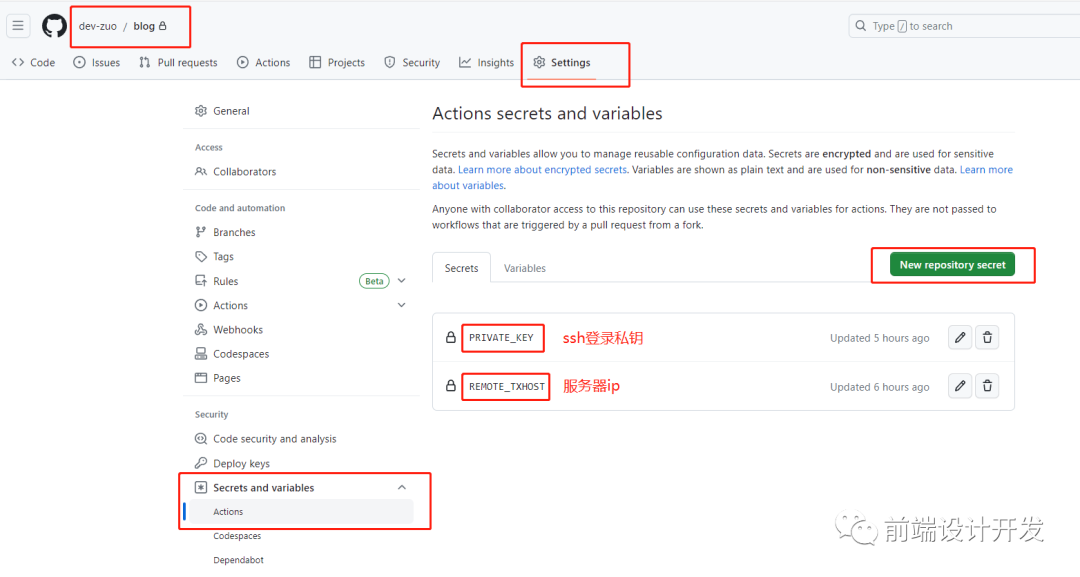Edit the REMOTE_TXHOST secret with pencil icon
Screen dimensions: 1080x577
[x=959, y=386]
